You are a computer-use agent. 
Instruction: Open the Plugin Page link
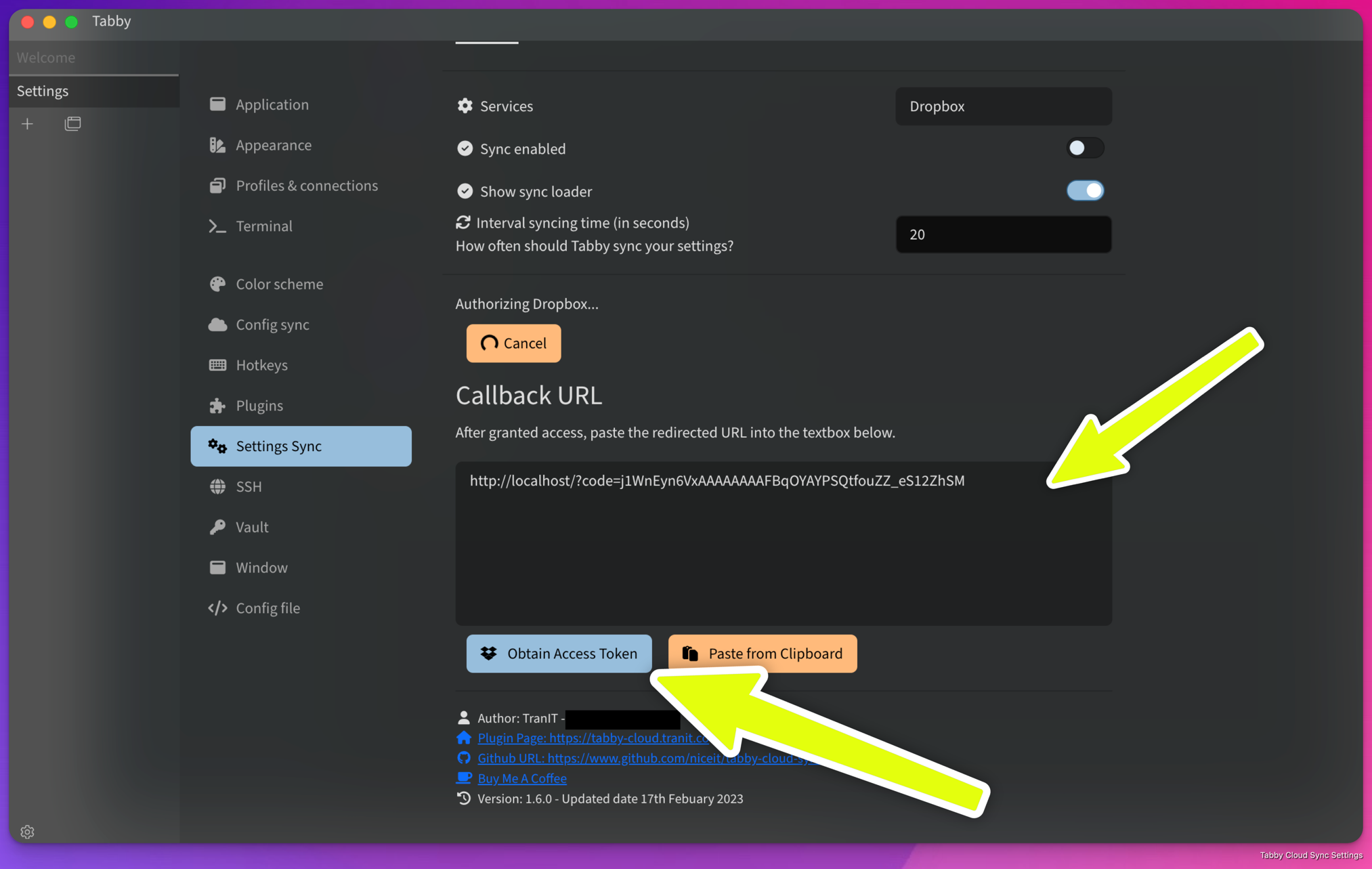593,738
